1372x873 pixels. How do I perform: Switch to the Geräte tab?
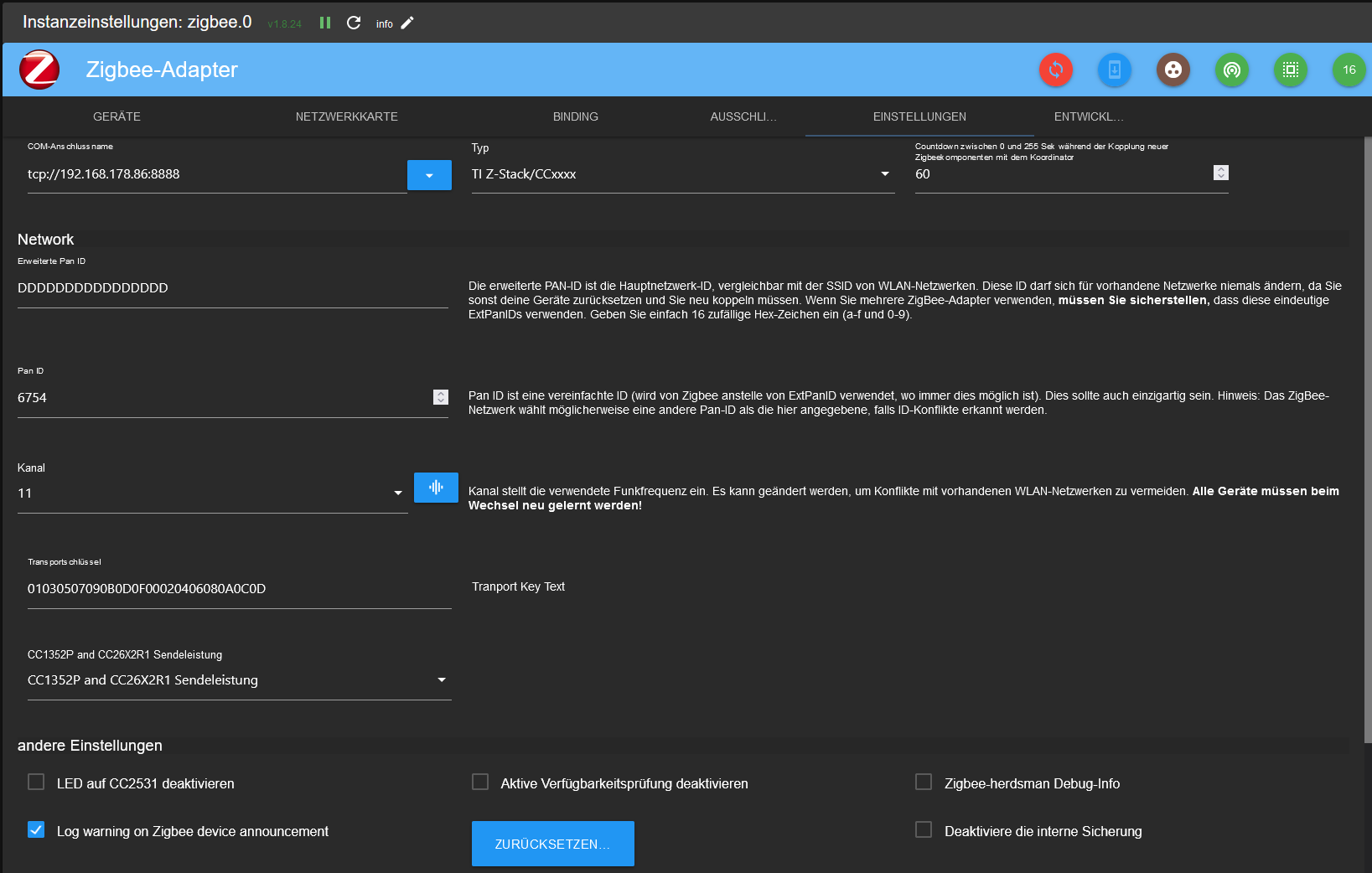coord(116,116)
